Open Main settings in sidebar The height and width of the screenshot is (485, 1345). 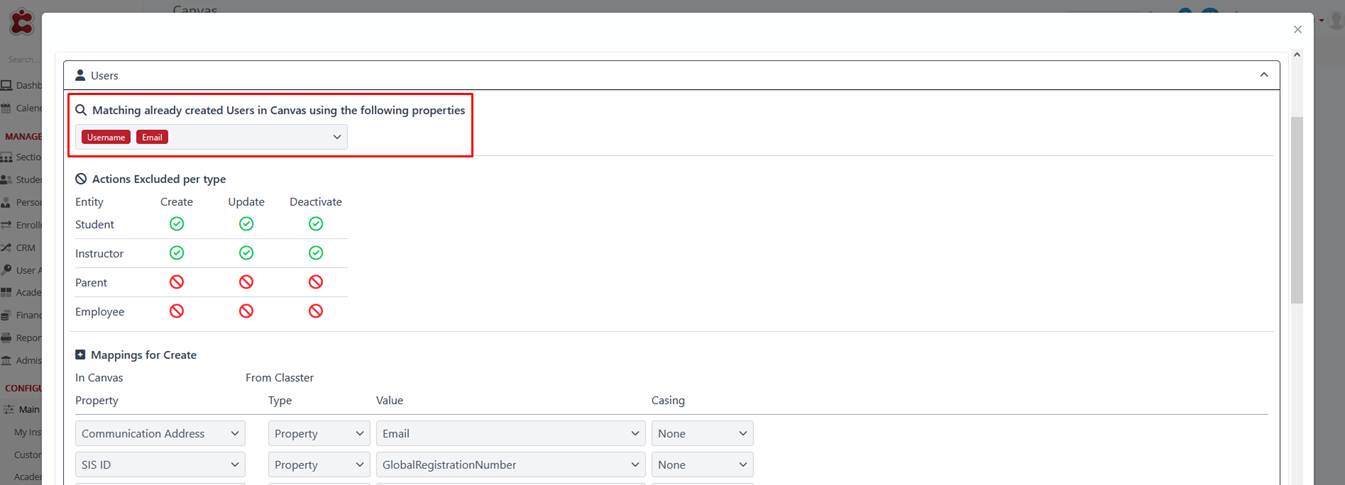pos(21,409)
